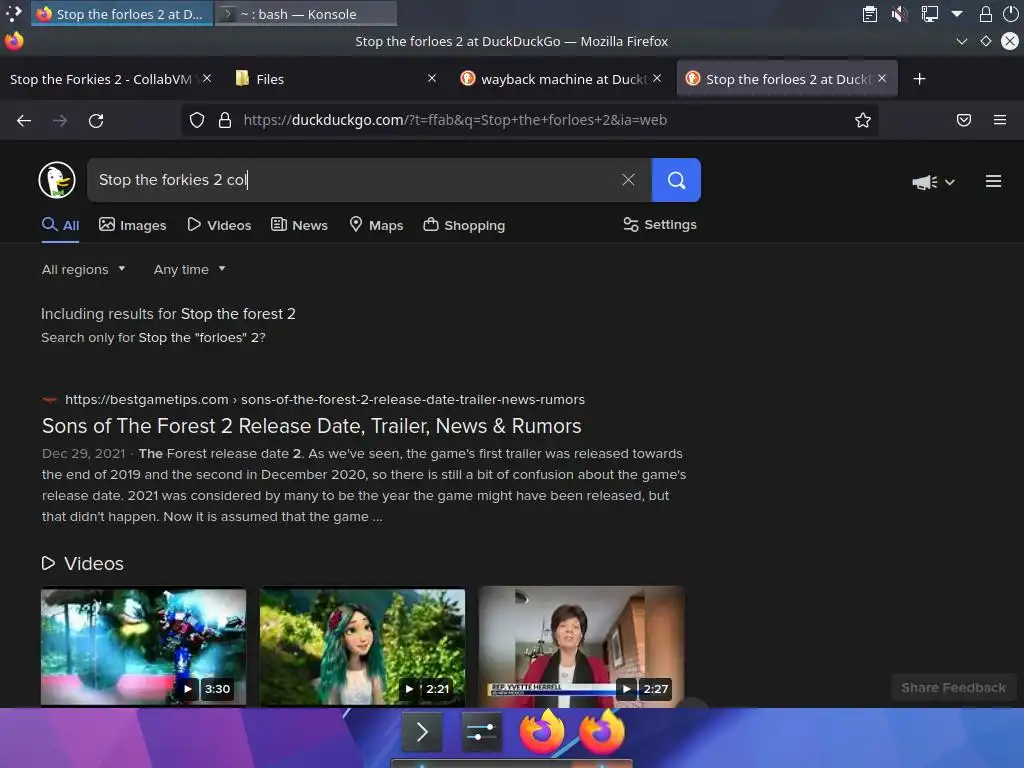Play the 3:30 video thumbnail

[x=144, y=646]
